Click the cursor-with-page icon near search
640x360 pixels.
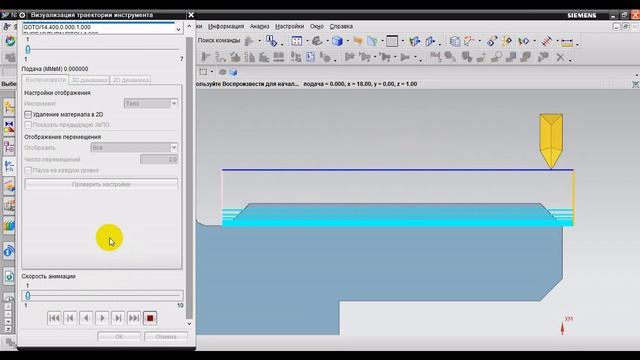(271, 41)
